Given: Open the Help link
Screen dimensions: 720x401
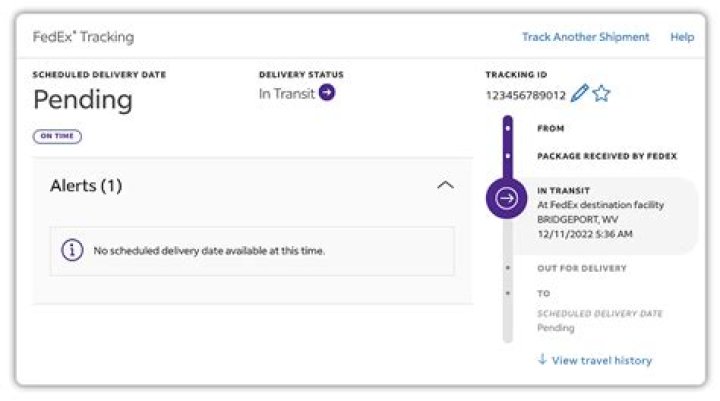Looking at the screenshot, I should coord(682,37).
